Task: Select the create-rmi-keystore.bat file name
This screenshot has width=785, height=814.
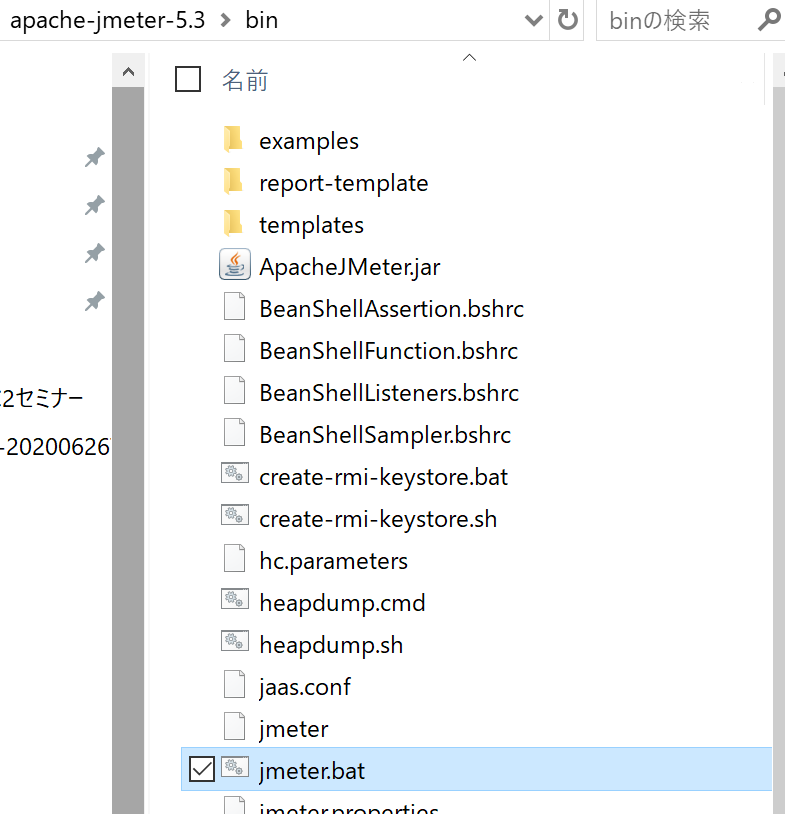Action: 383,477
